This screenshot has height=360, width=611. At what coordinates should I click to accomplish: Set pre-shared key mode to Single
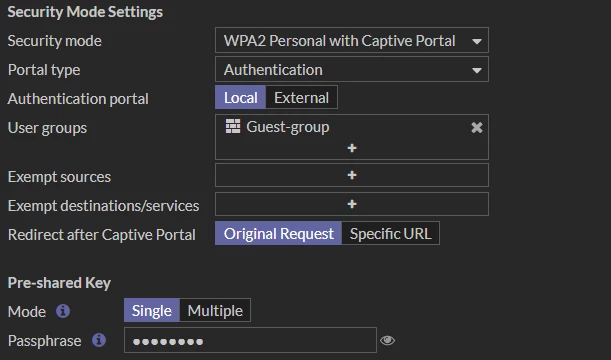pos(152,310)
